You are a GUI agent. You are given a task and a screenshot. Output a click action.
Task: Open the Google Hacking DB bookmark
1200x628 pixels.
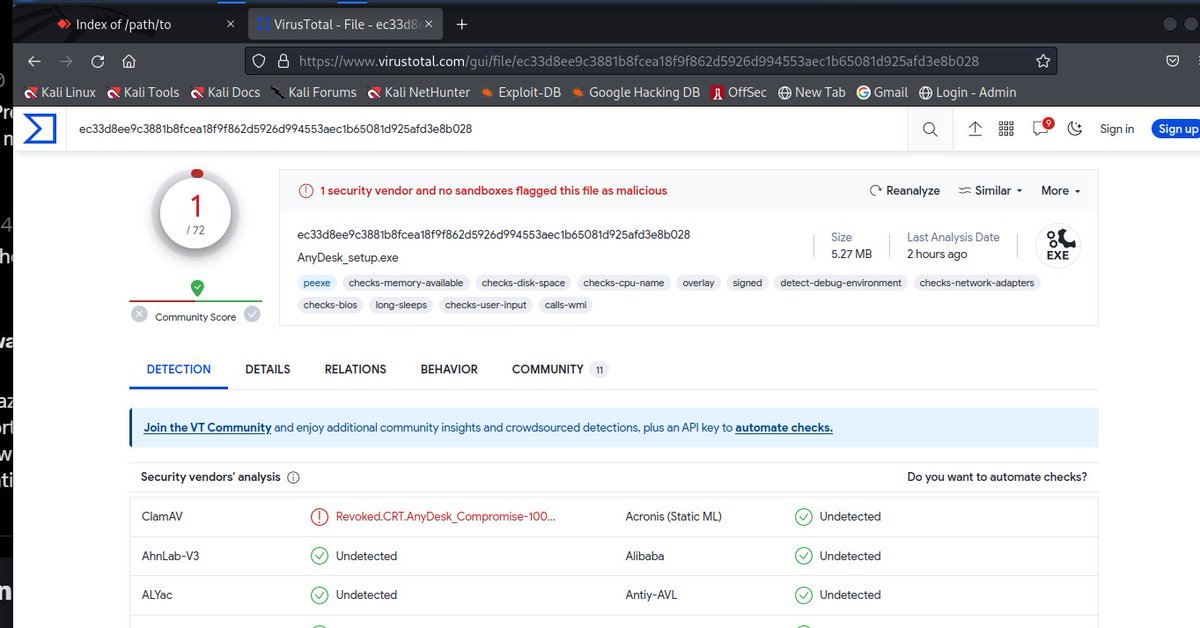[x=636, y=92]
